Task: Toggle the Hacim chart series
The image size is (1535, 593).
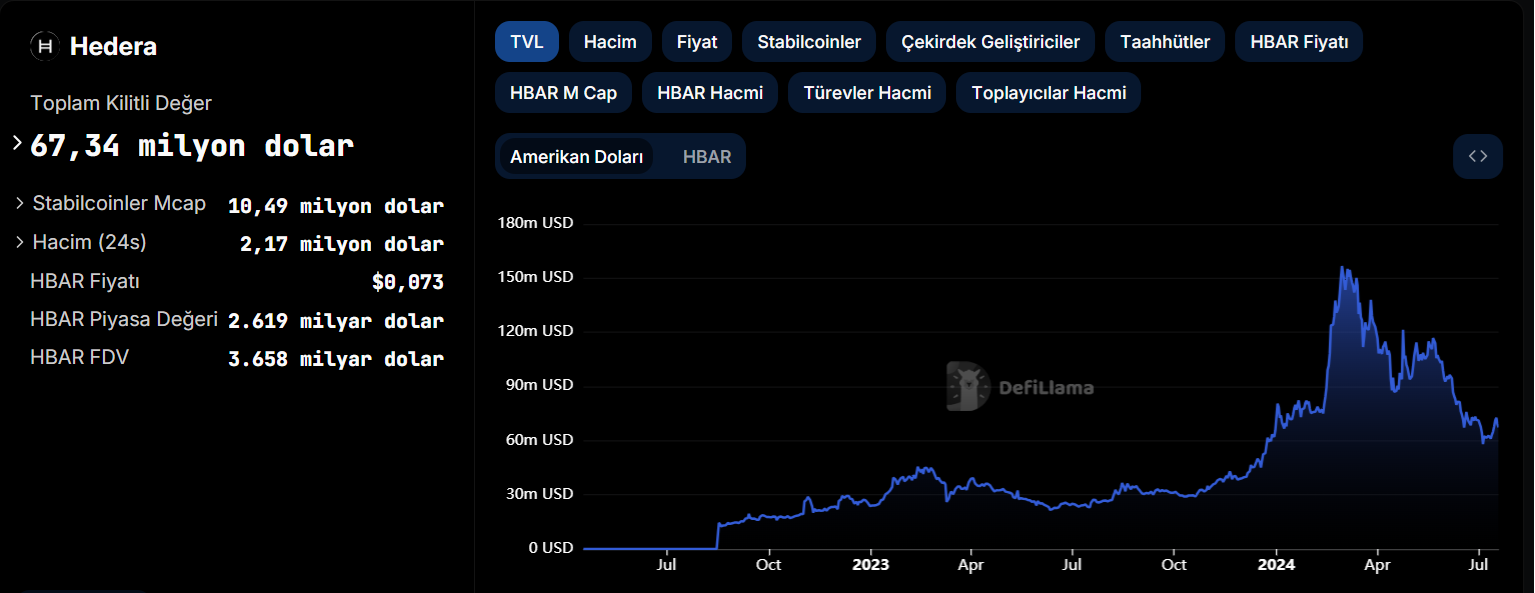Action: pos(610,42)
